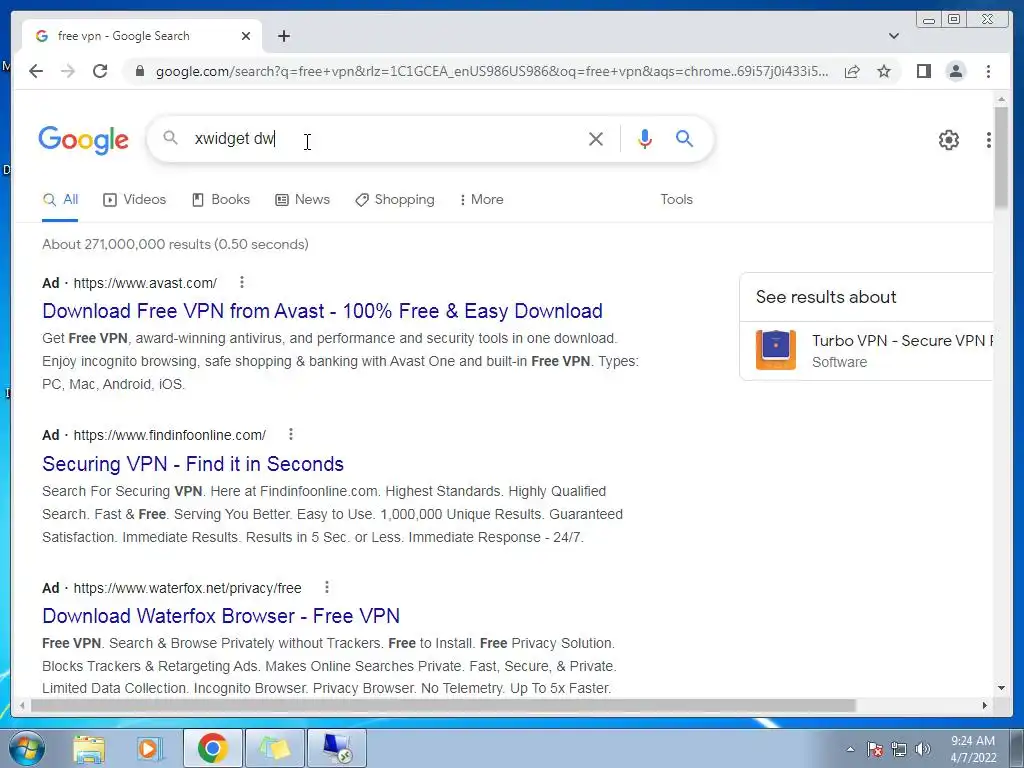Open waterfox ad options menu

click(x=327, y=587)
